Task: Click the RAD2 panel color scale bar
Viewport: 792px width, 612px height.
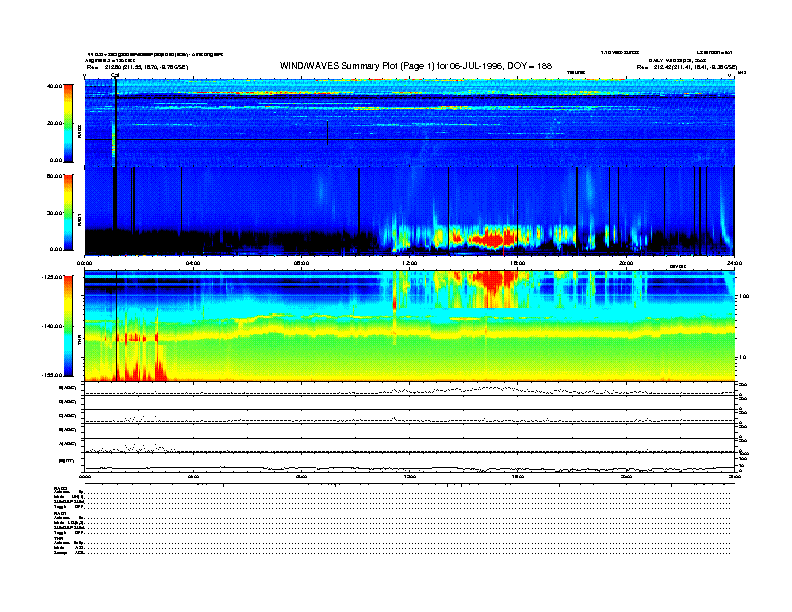Action: coord(68,123)
